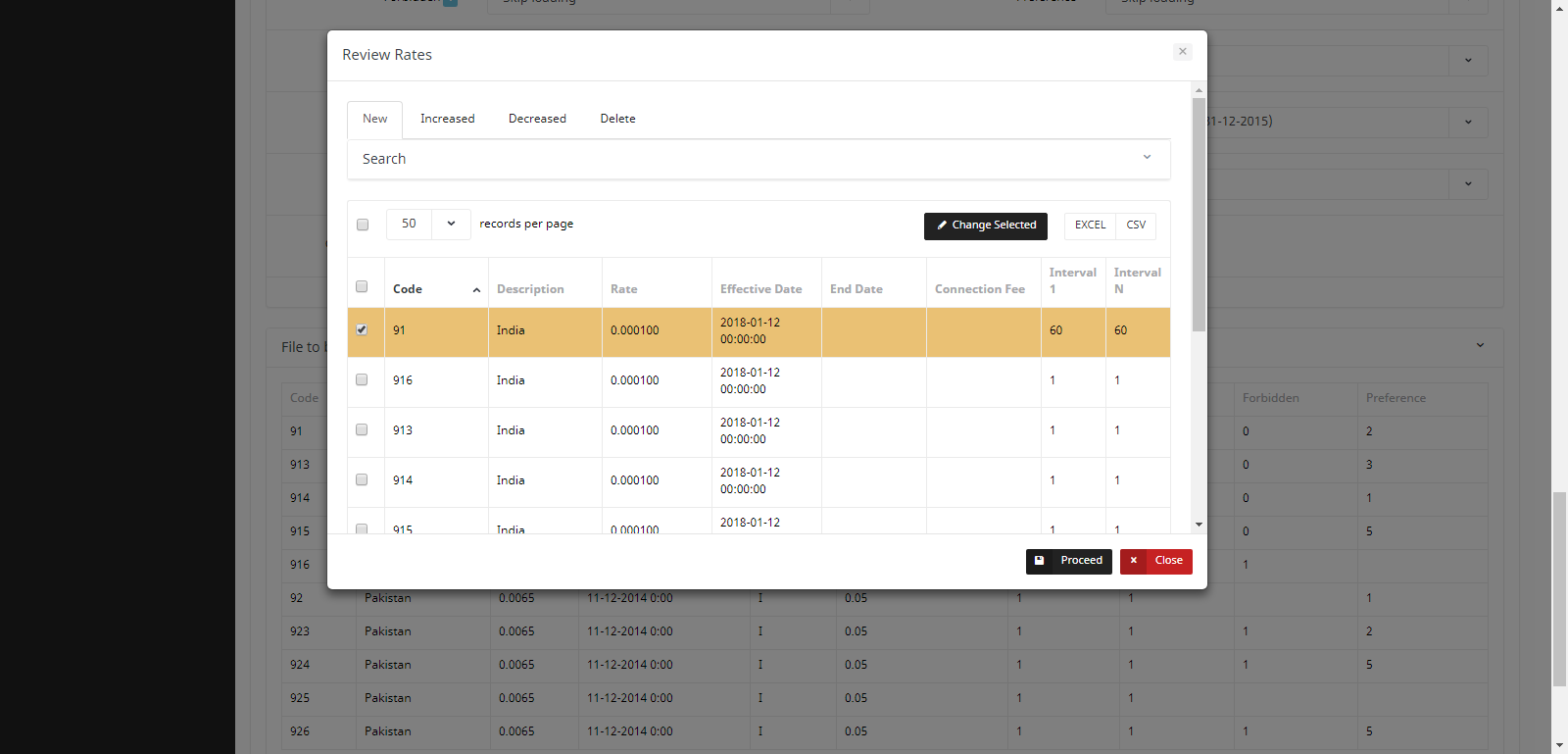The height and width of the screenshot is (754, 1568).
Task: Click the X icon on Close button
Action: 1133,561
